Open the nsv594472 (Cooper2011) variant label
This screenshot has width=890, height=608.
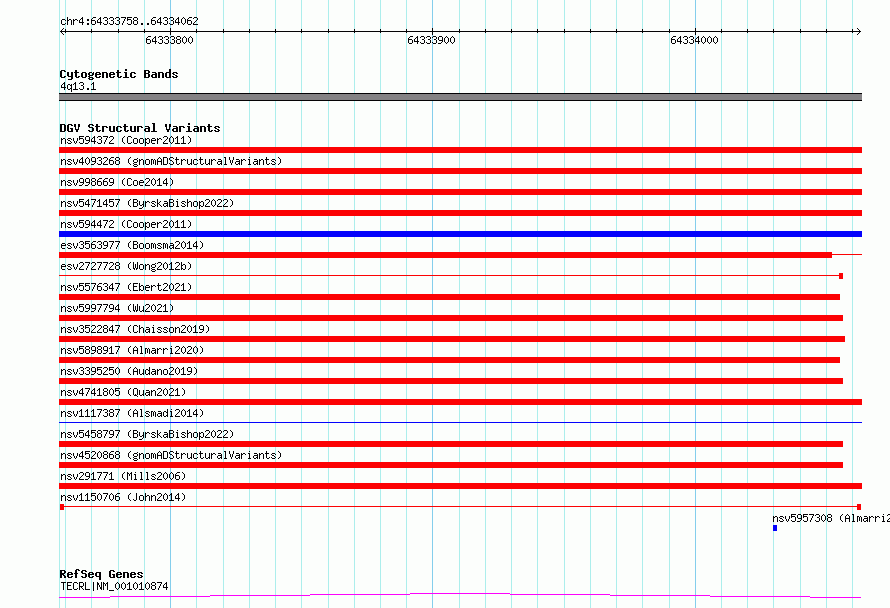point(126,224)
